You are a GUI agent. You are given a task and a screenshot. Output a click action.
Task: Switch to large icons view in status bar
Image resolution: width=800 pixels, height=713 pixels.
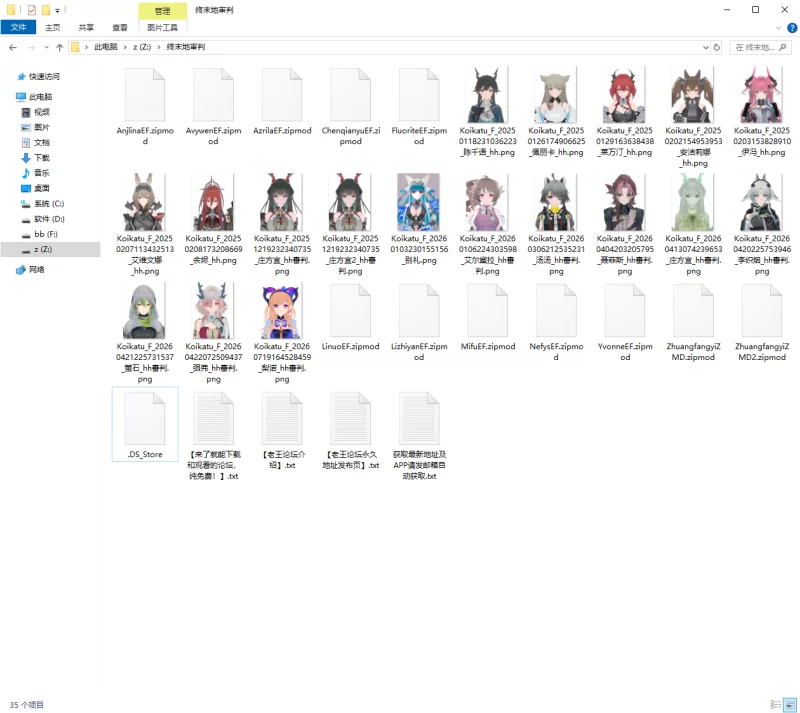tap(790, 705)
